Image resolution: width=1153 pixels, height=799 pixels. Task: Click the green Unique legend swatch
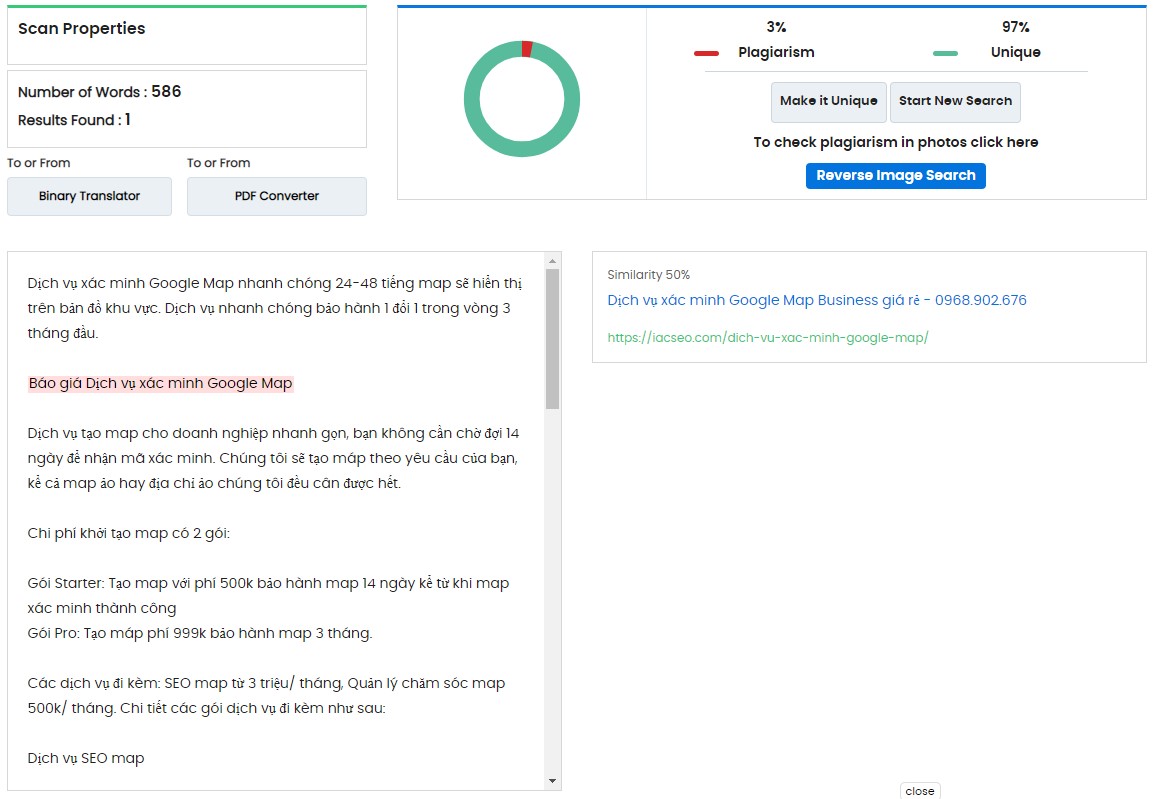click(x=944, y=53)
